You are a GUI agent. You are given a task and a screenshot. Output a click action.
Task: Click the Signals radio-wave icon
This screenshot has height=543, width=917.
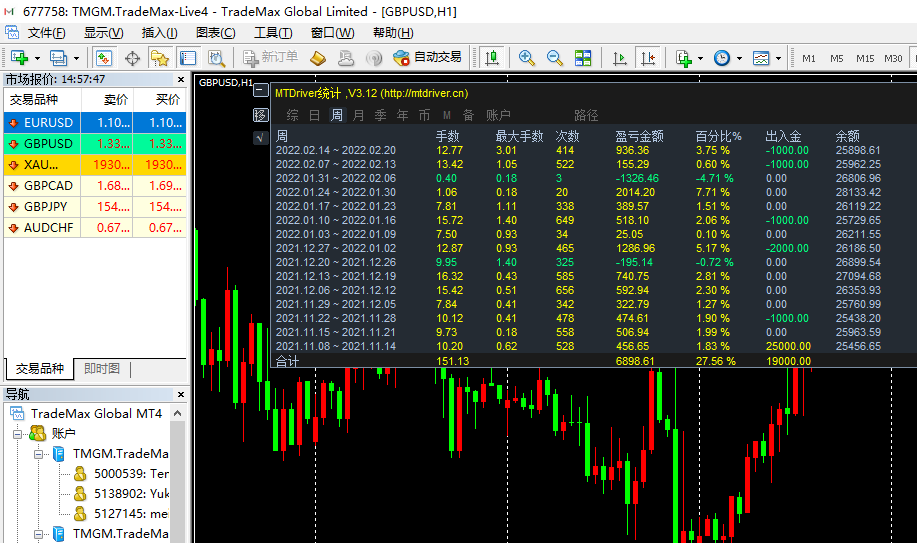[x=374, y=58]
